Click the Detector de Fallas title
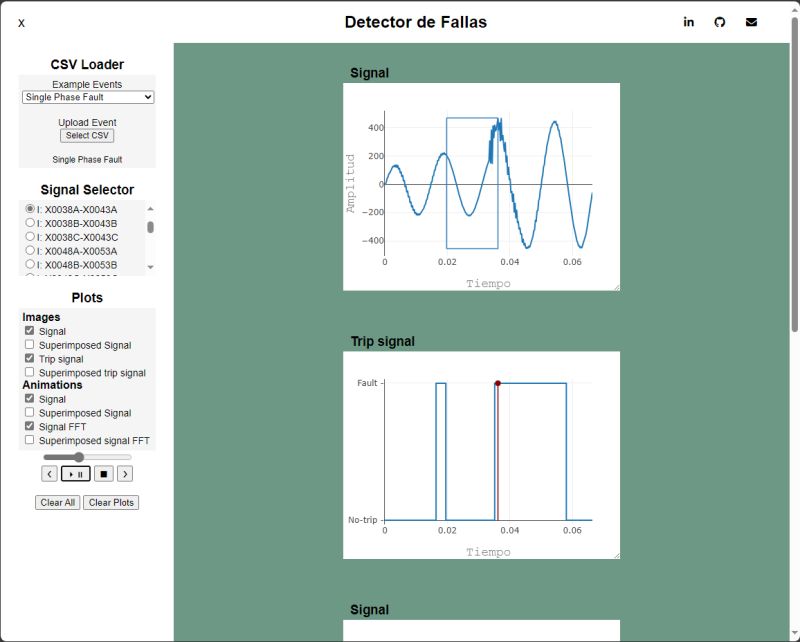Screen dimensions: 800x642 point(416,22)
